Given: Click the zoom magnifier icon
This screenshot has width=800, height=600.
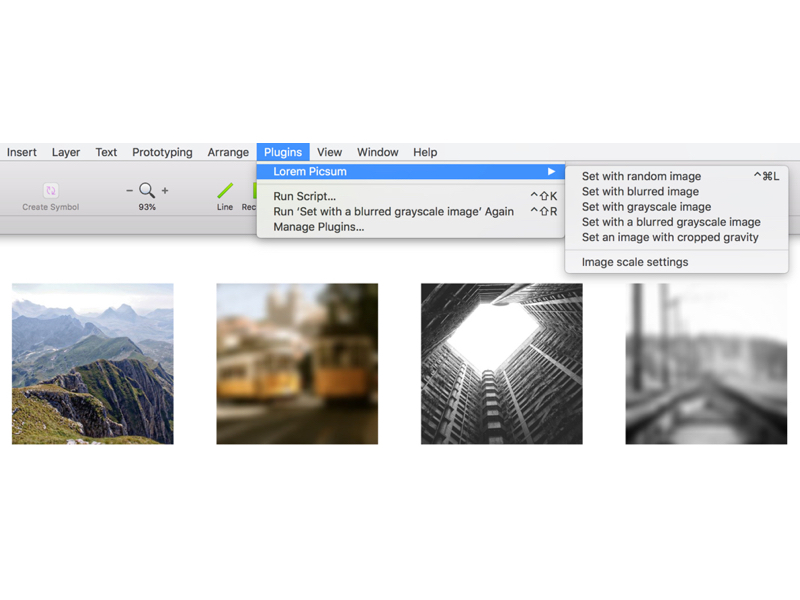Looking at the screenshot, I should (x=147, y=190).
